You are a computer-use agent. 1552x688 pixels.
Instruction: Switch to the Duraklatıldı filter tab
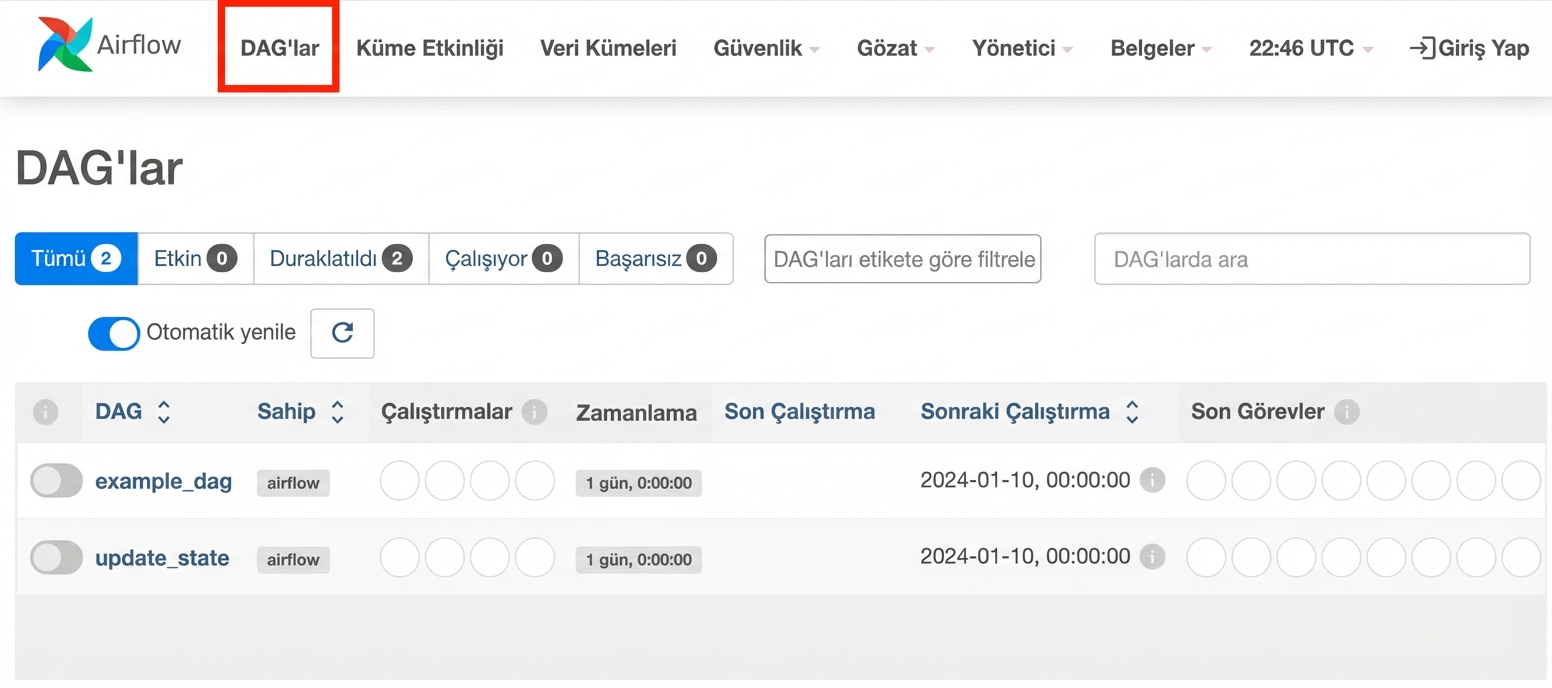pyautogui.click(x=340, y=258)
